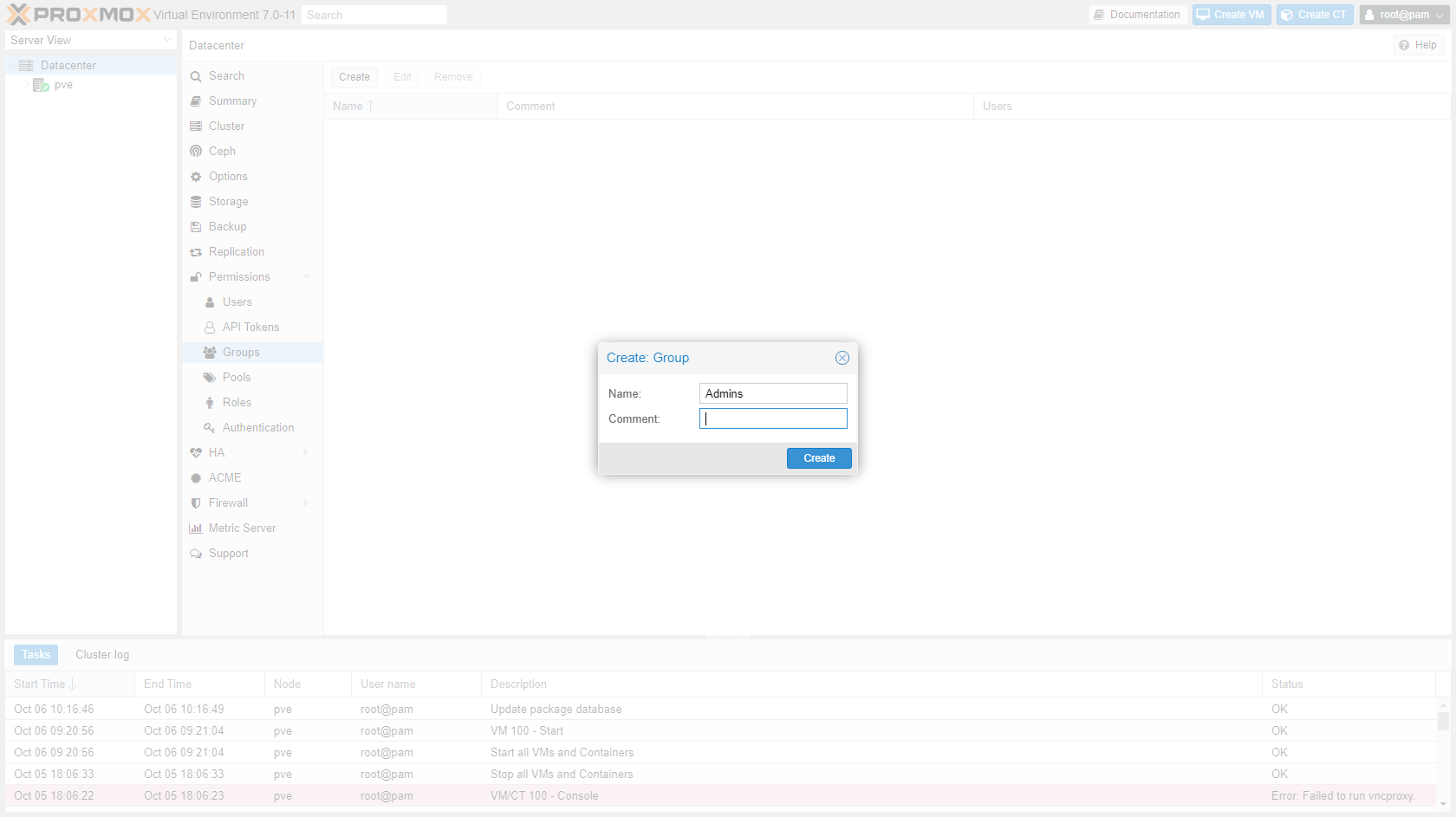Open the root@pam user menu
Viewport: 1456px width, 817px height.
pos(1404,15)
